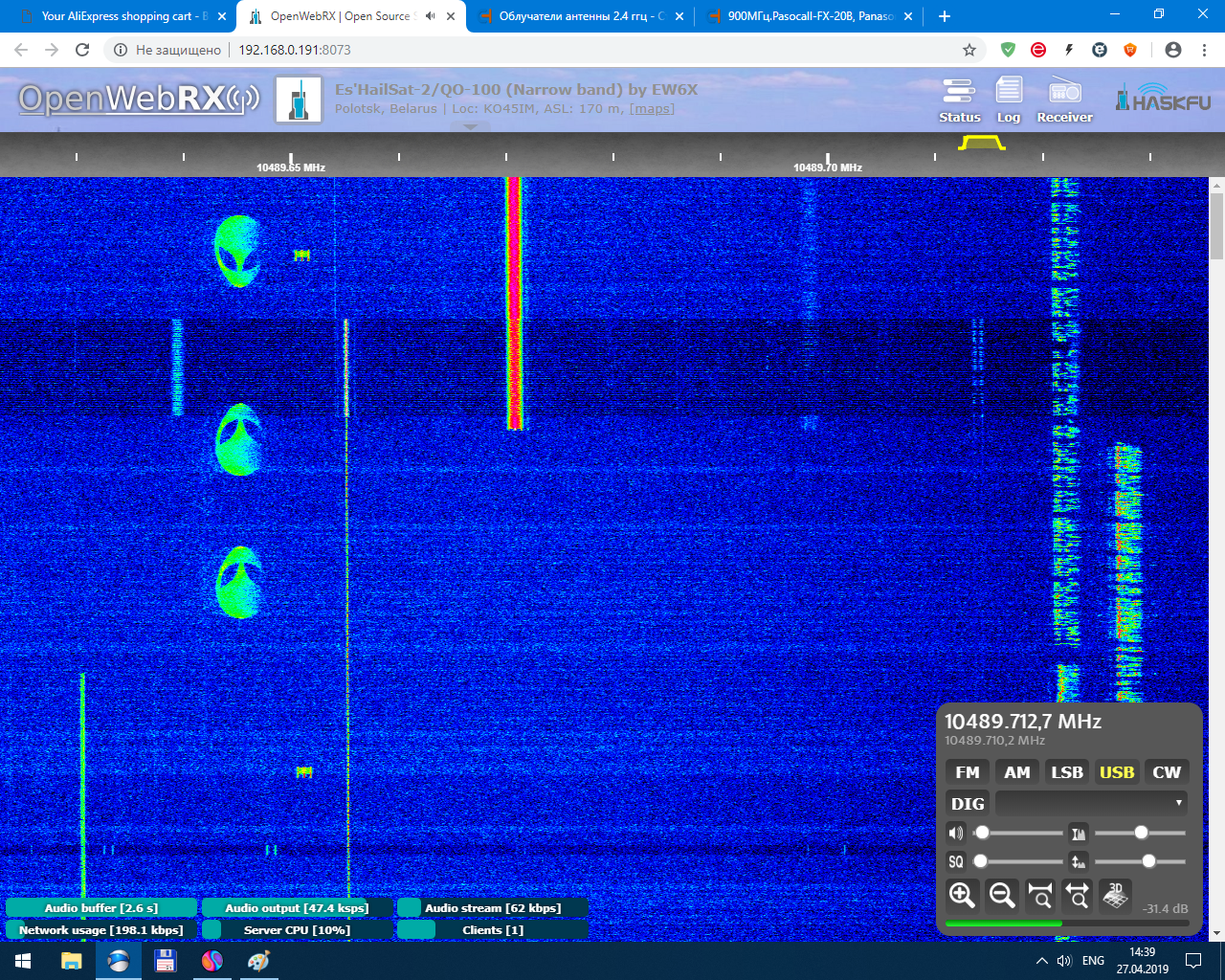Enable CW demodulation mode
The width and height of the screenshot is (1225, 980).
click(1167, 772)
